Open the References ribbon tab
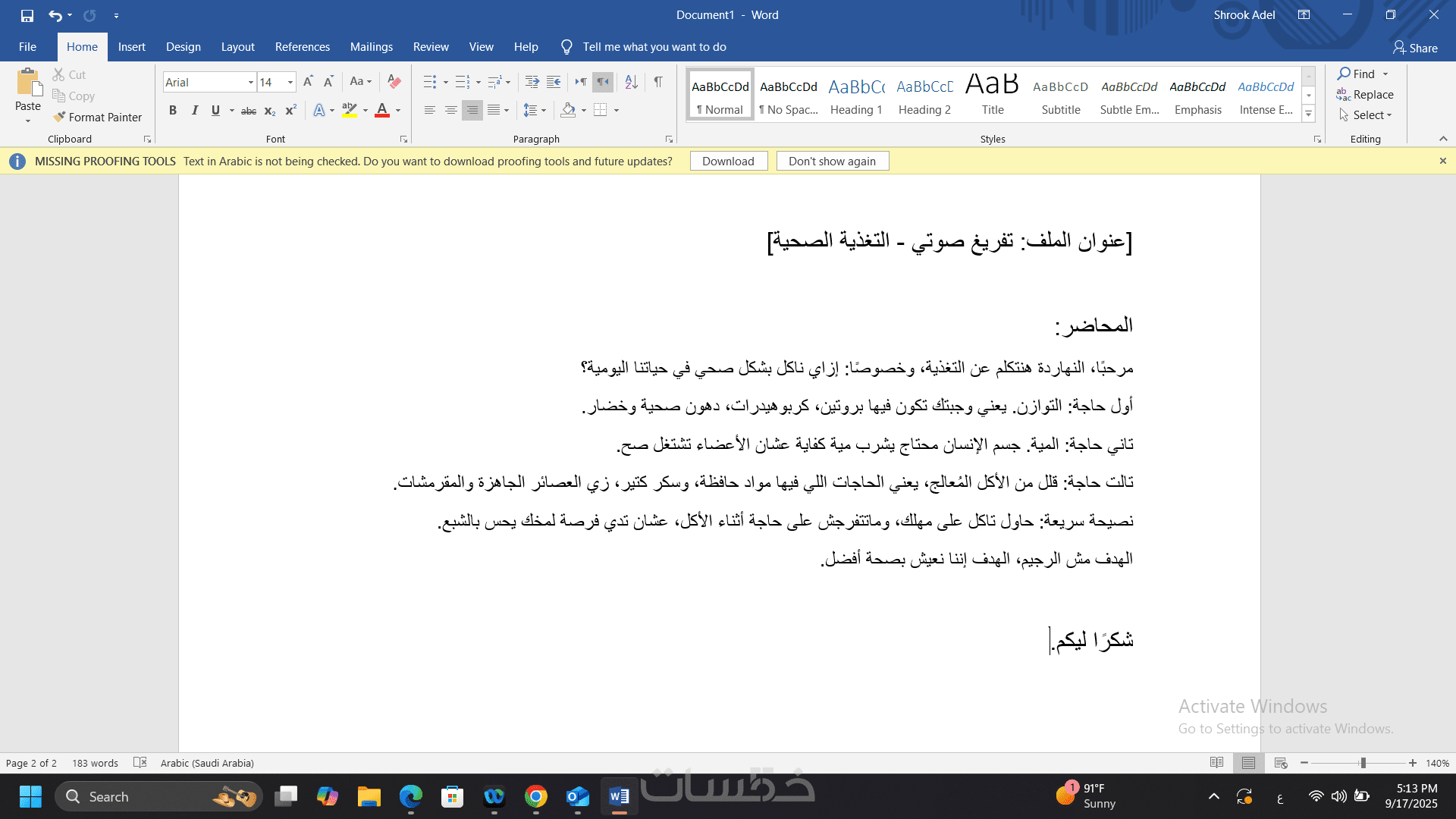Image resolution: width=1456 pixels, height=819 pixels. [x=302, y=47]
